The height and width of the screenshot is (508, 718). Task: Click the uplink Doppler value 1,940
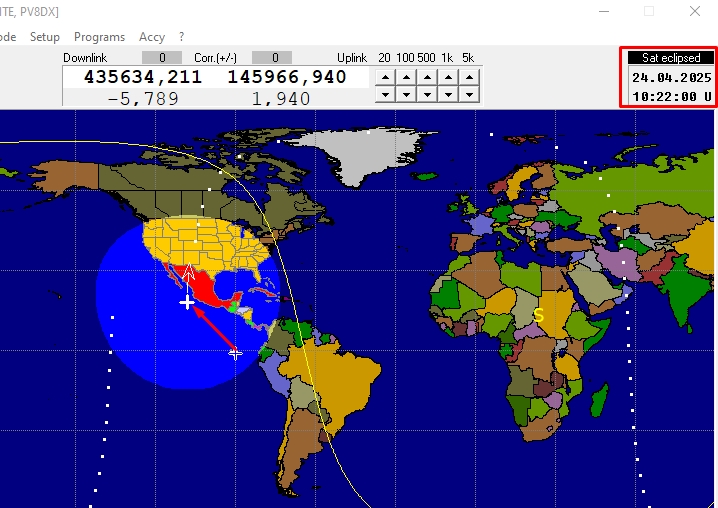tap(281, 98)
